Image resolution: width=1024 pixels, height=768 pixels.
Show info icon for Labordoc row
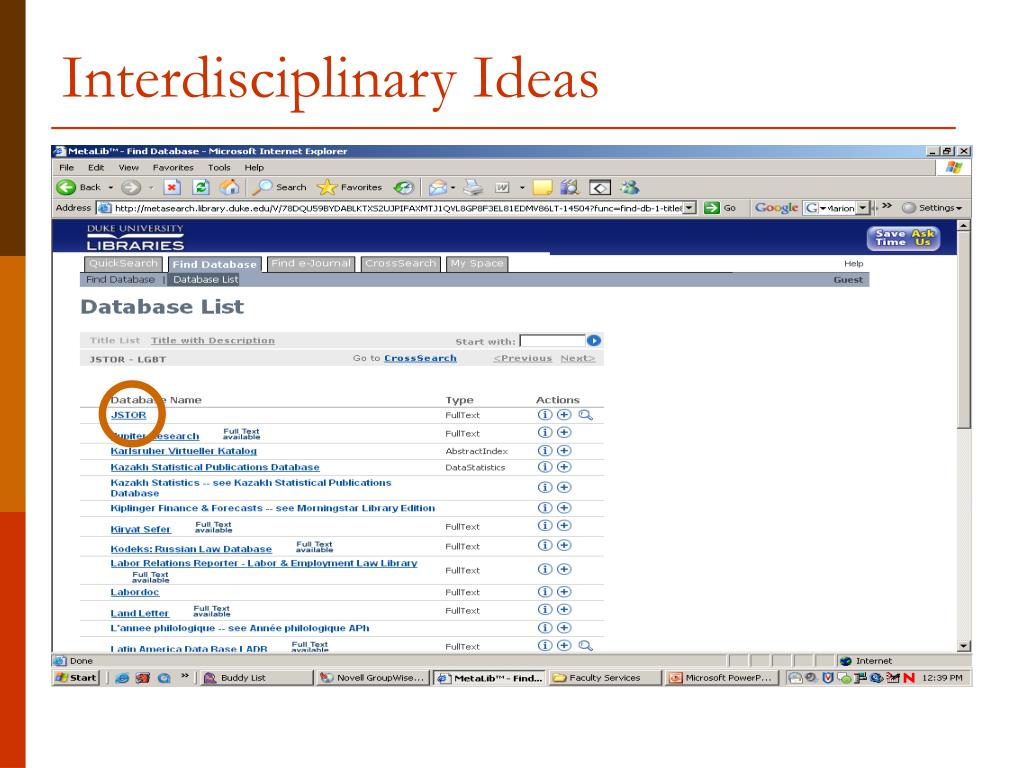pyautogui.click(x=545, y=592)
